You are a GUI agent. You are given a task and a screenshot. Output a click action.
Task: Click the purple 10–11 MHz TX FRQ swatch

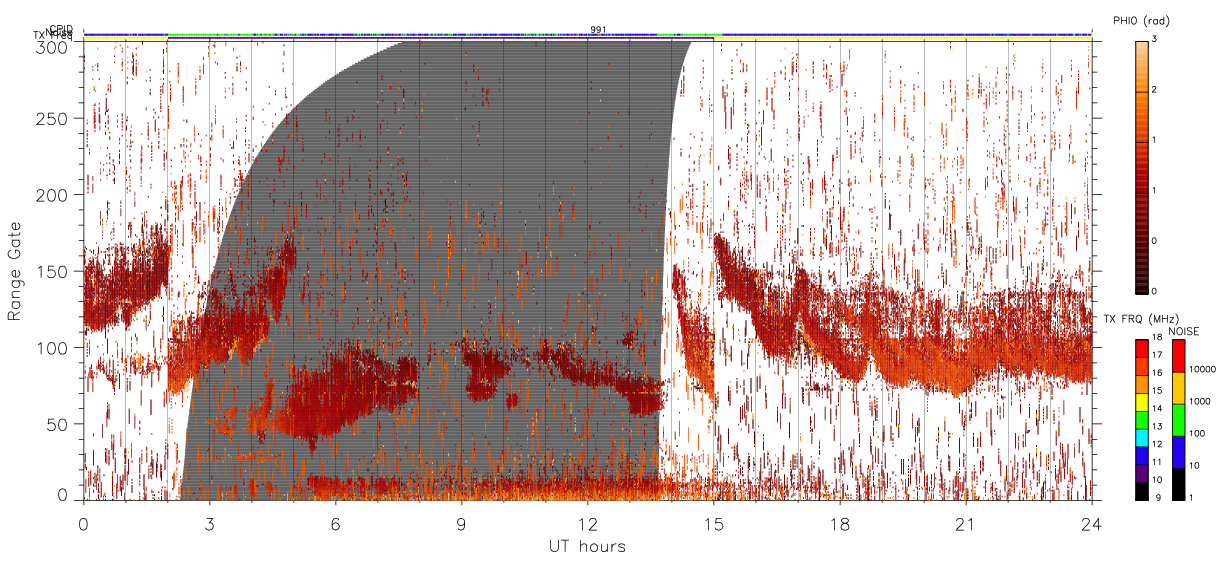[1142, 473]
